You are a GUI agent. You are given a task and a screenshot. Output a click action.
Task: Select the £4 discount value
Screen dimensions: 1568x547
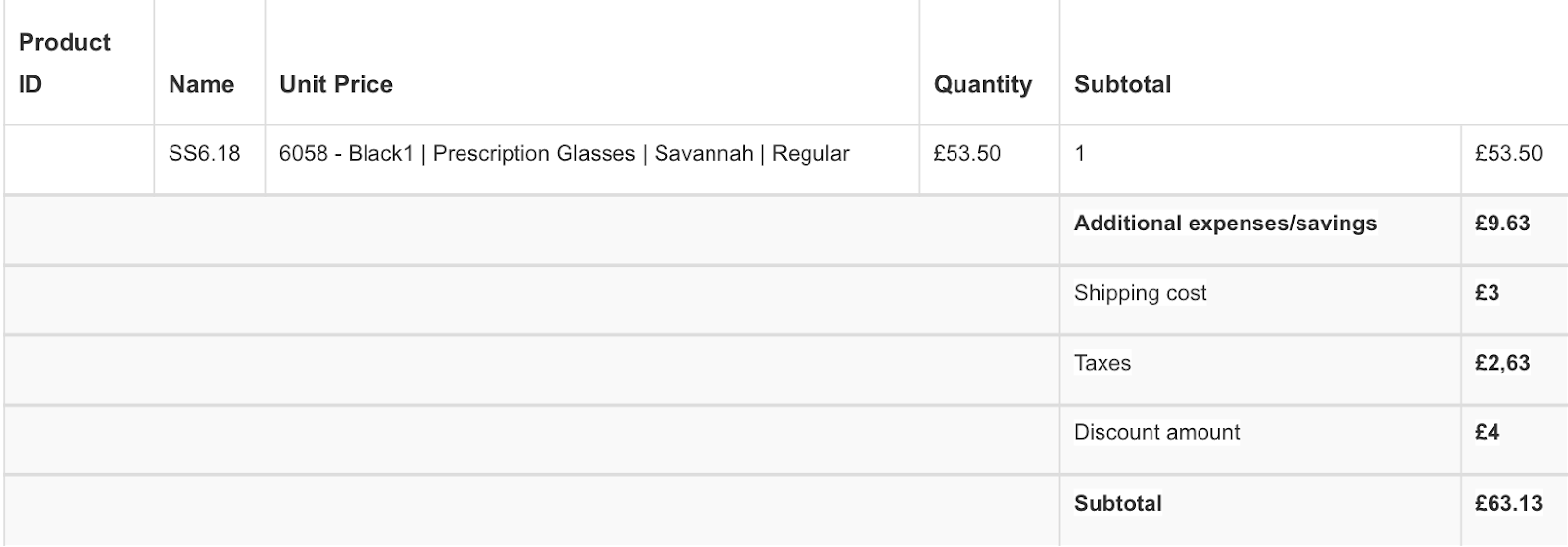1487,432
